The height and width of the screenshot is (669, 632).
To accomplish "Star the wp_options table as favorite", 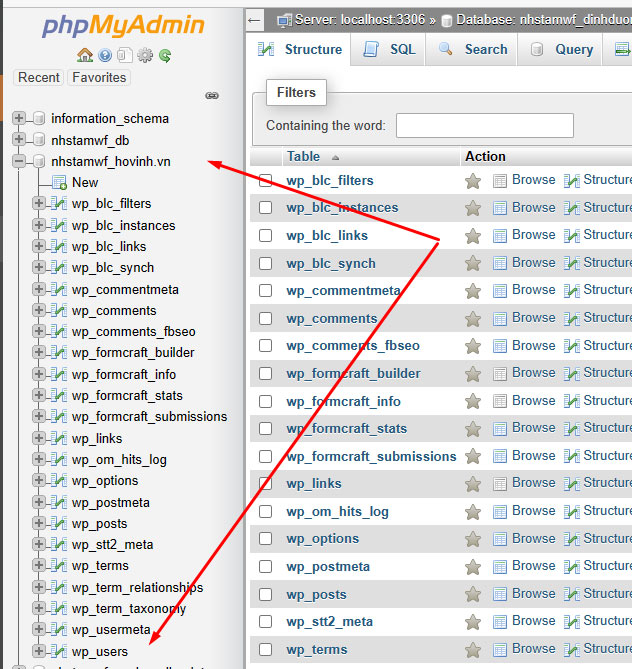I will [473, 539].
